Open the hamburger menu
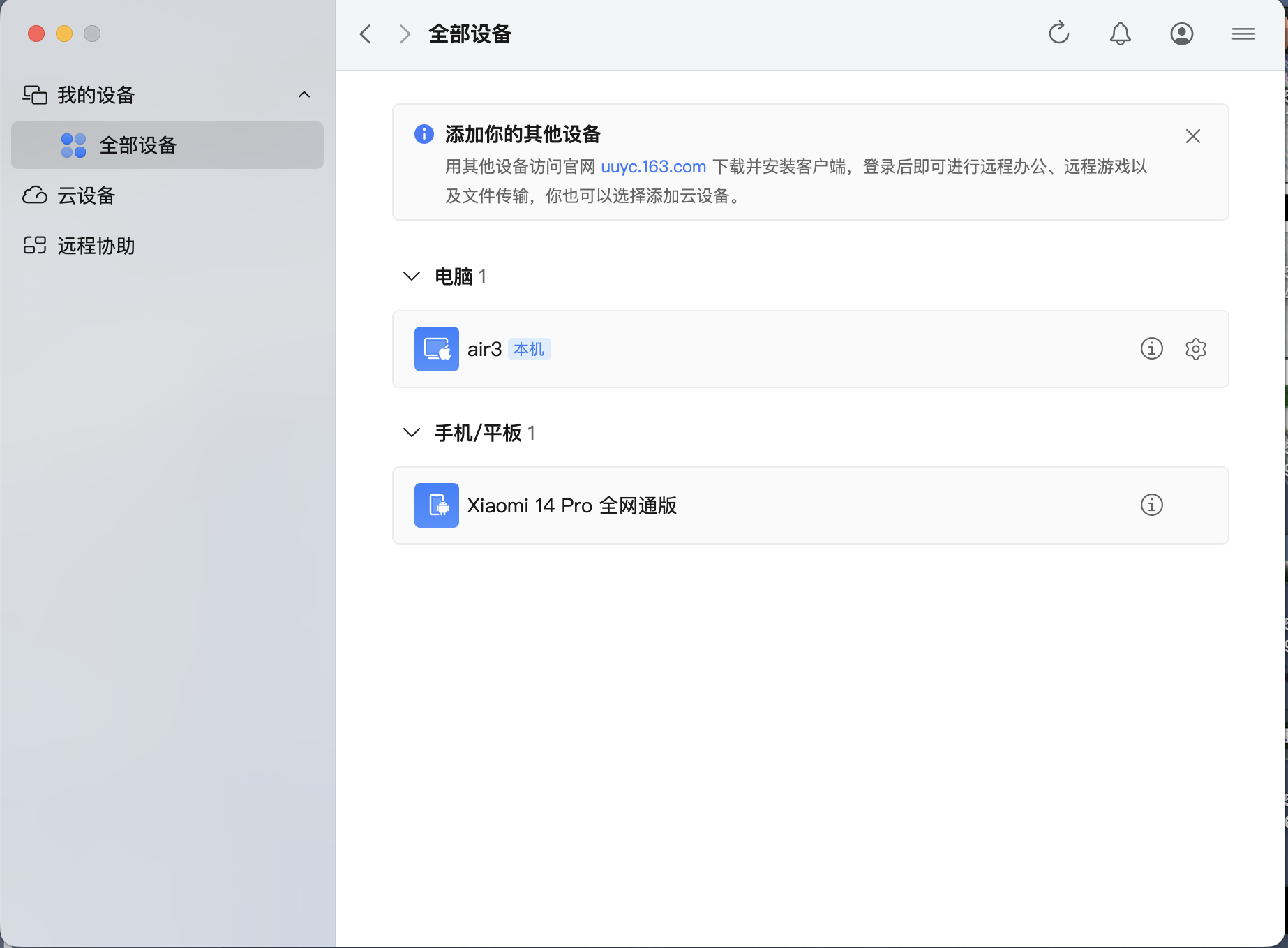Screen dimensions: 1288x948 1243,33
